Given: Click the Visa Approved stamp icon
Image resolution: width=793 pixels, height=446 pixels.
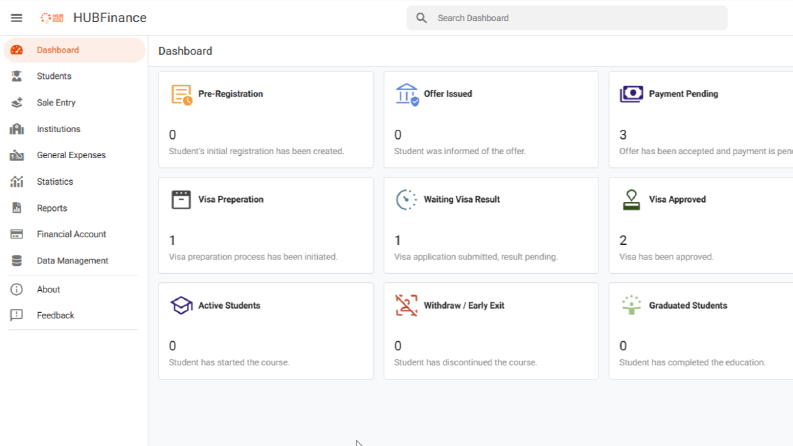Looking at the screenshot, I should pos(631,200).
